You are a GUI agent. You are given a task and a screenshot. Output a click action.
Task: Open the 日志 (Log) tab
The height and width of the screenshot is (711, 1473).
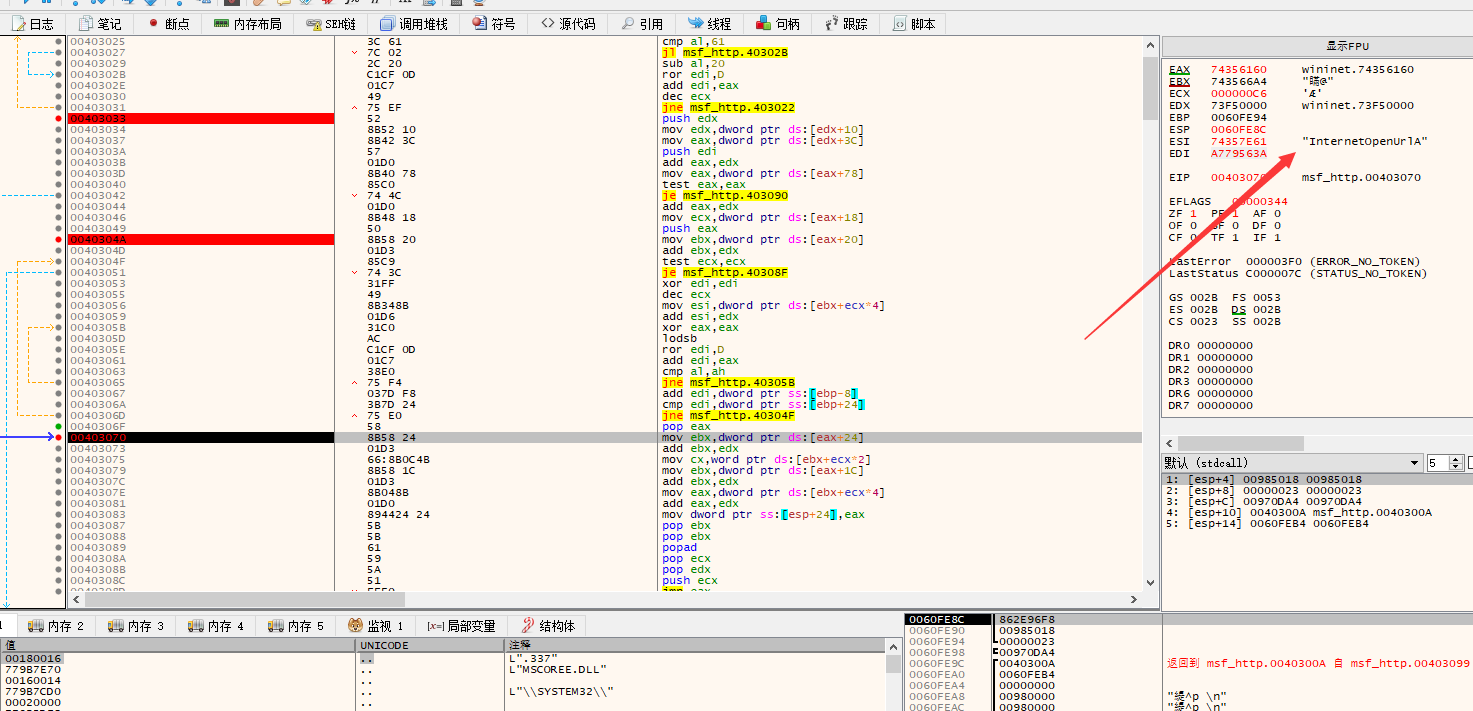click(33, 23)
